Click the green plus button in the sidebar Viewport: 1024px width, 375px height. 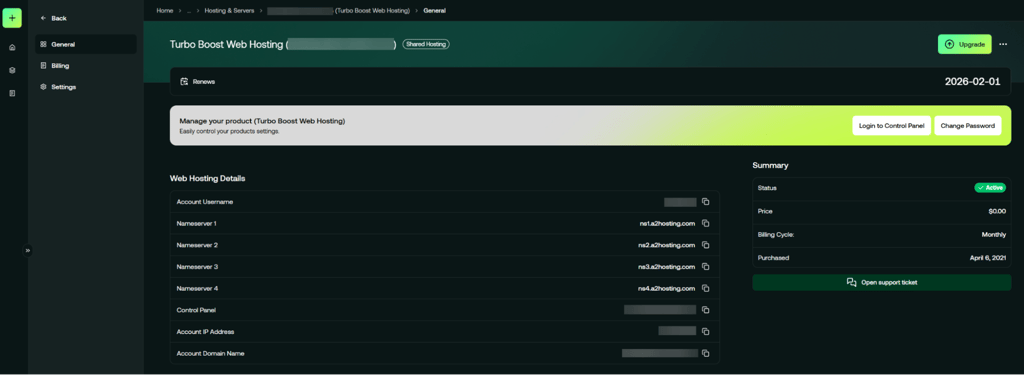[x=12, y=18]
